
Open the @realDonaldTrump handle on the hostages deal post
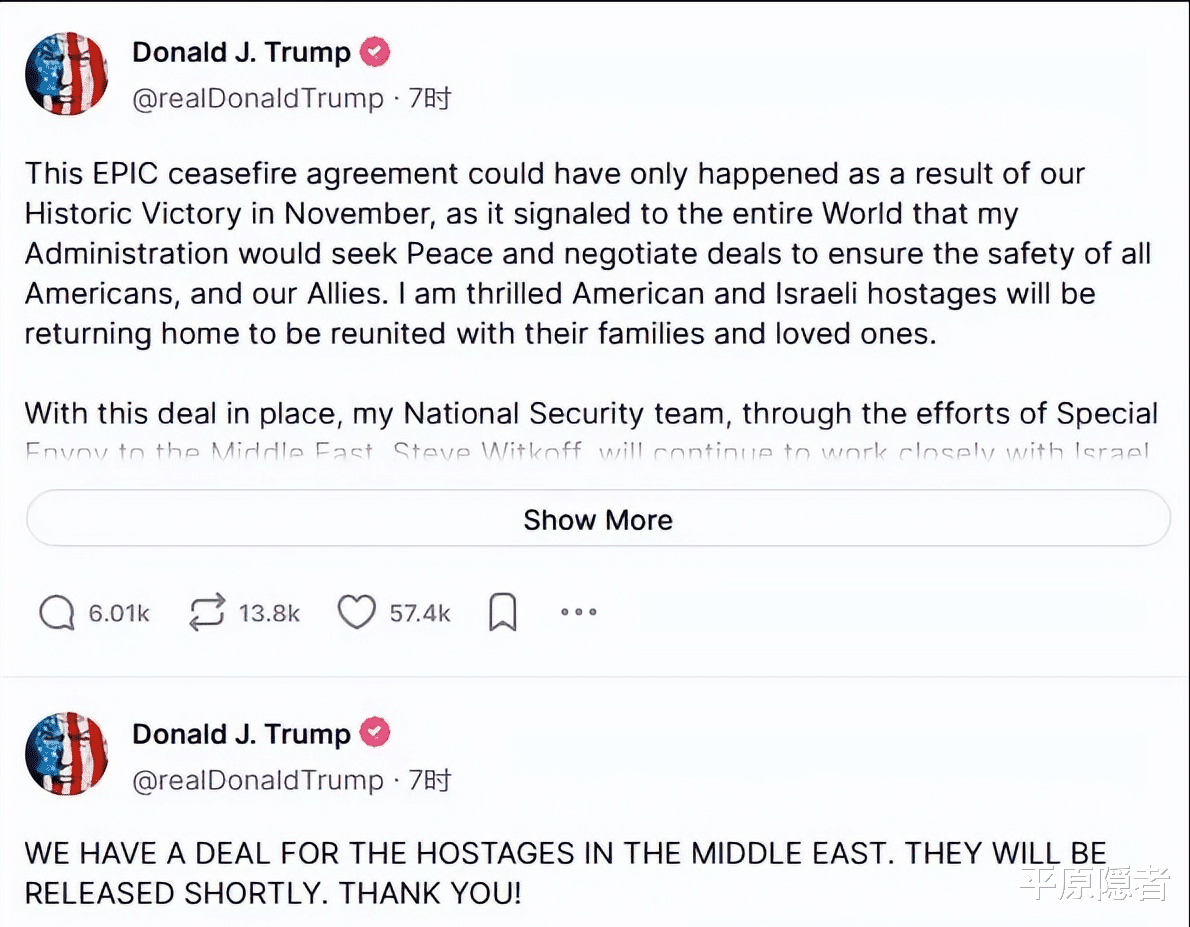tap(258, 780)
